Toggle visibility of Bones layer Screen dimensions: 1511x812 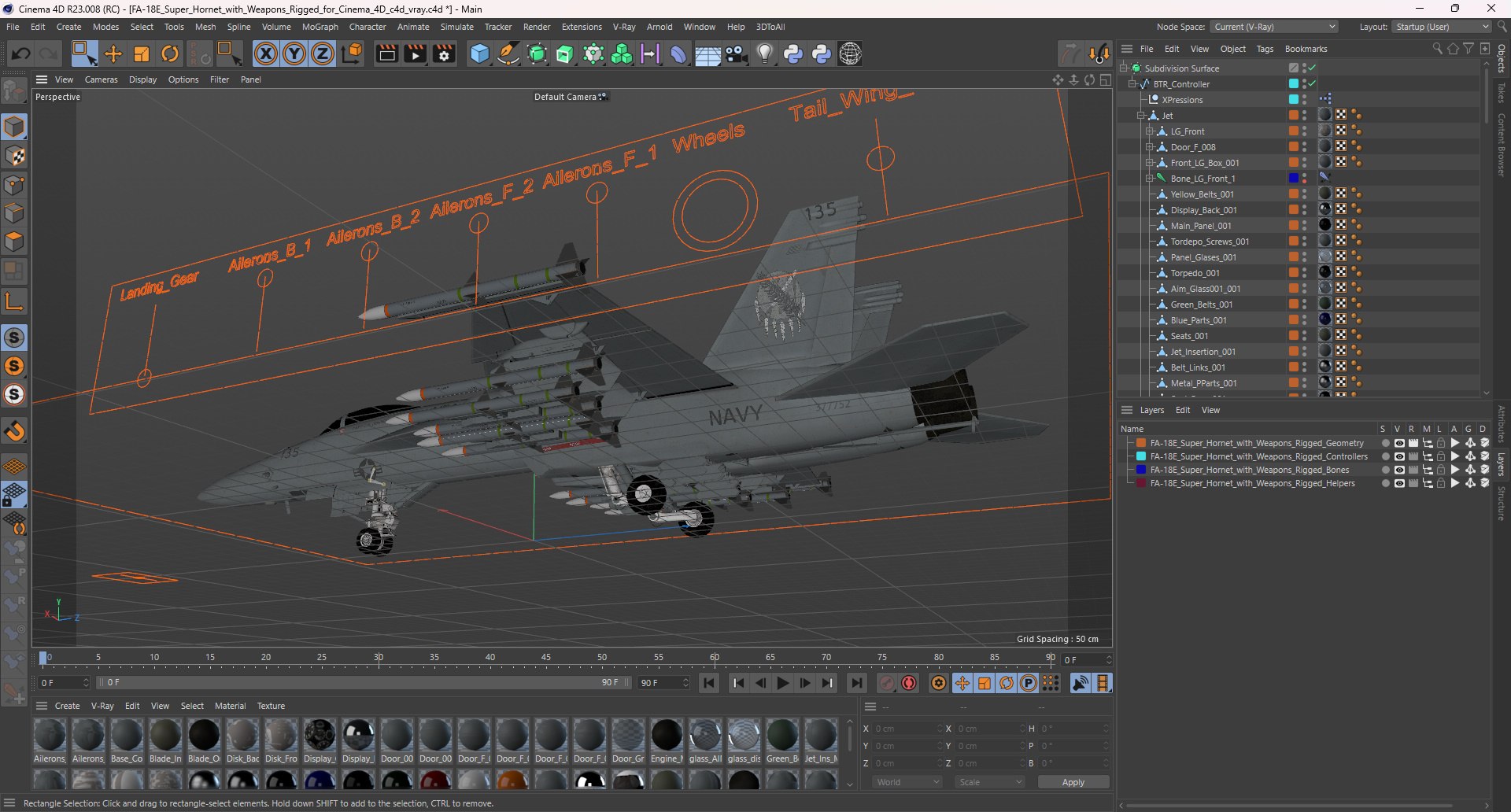[x=1399, y=470]
